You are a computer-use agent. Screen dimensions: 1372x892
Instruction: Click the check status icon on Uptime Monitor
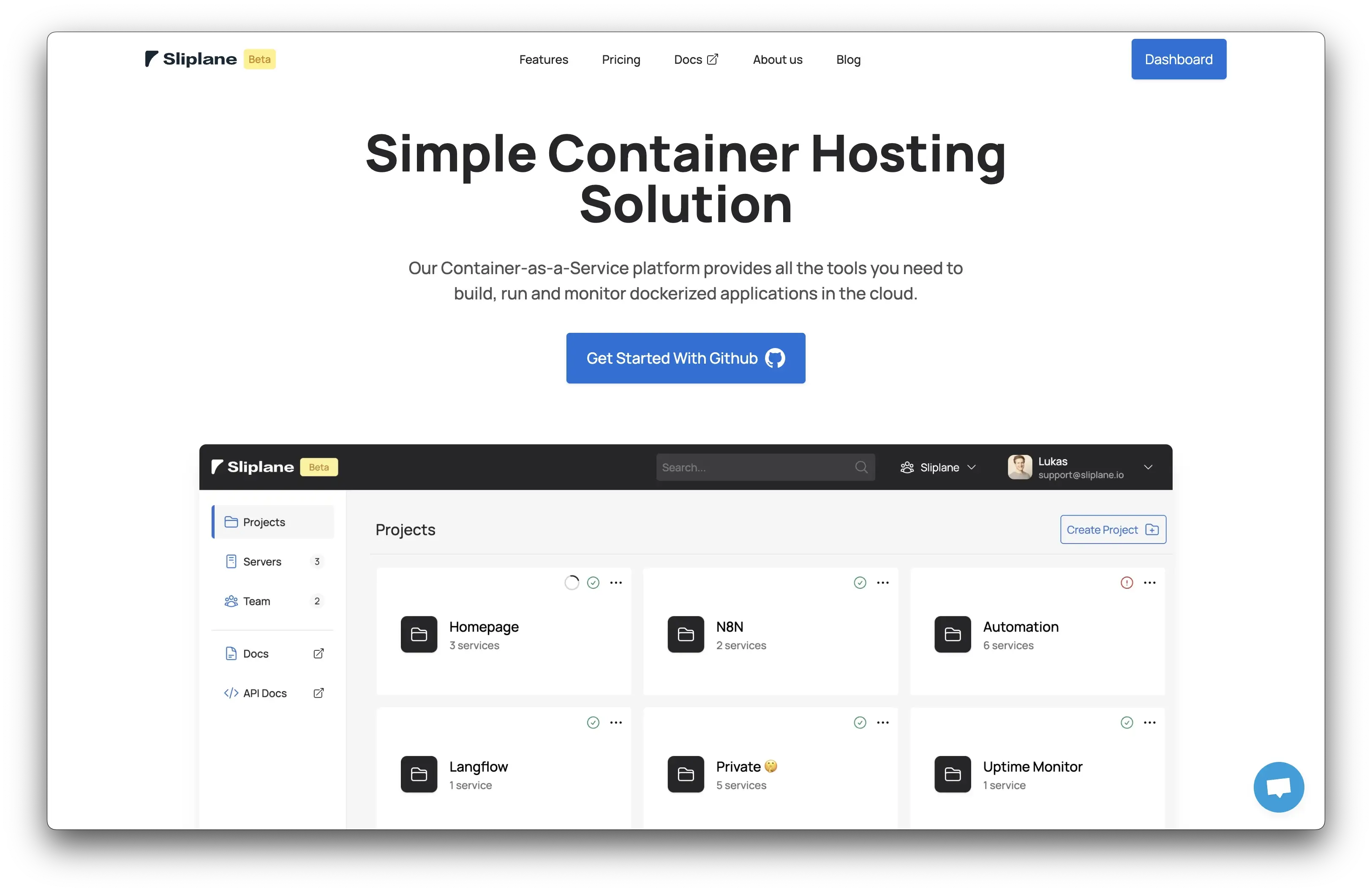[x=1127, y=723]
